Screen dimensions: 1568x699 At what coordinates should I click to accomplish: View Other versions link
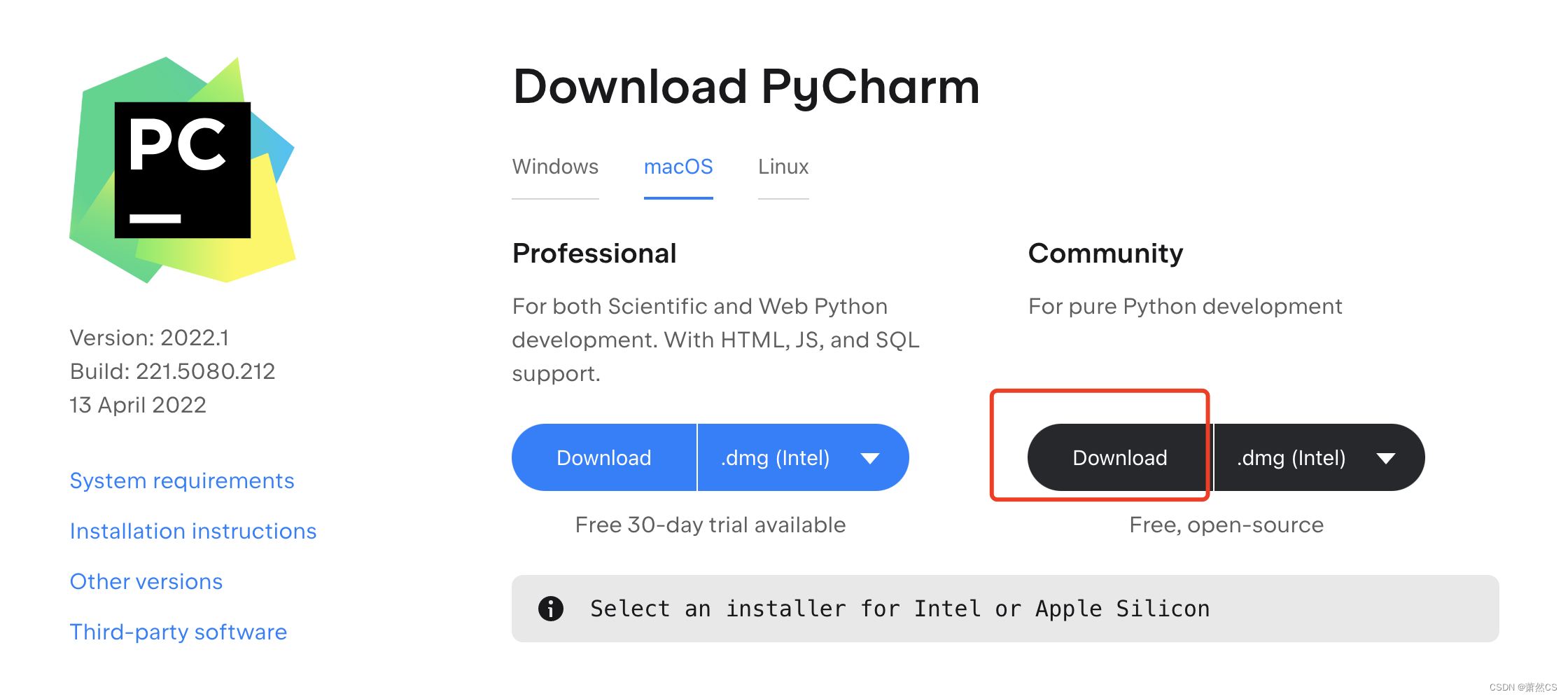[x=146, y=581]
